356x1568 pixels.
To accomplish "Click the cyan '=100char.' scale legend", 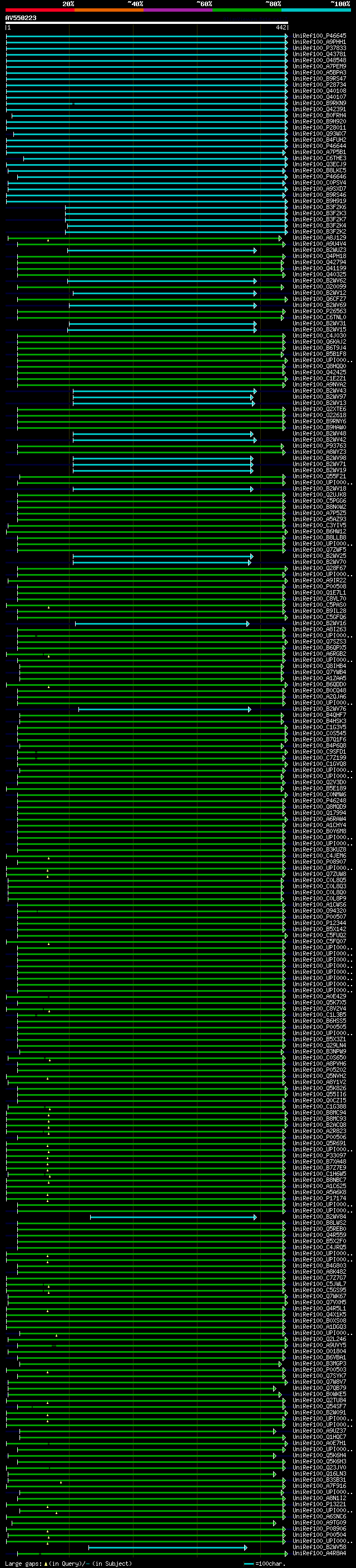I will pos(265,1563).
